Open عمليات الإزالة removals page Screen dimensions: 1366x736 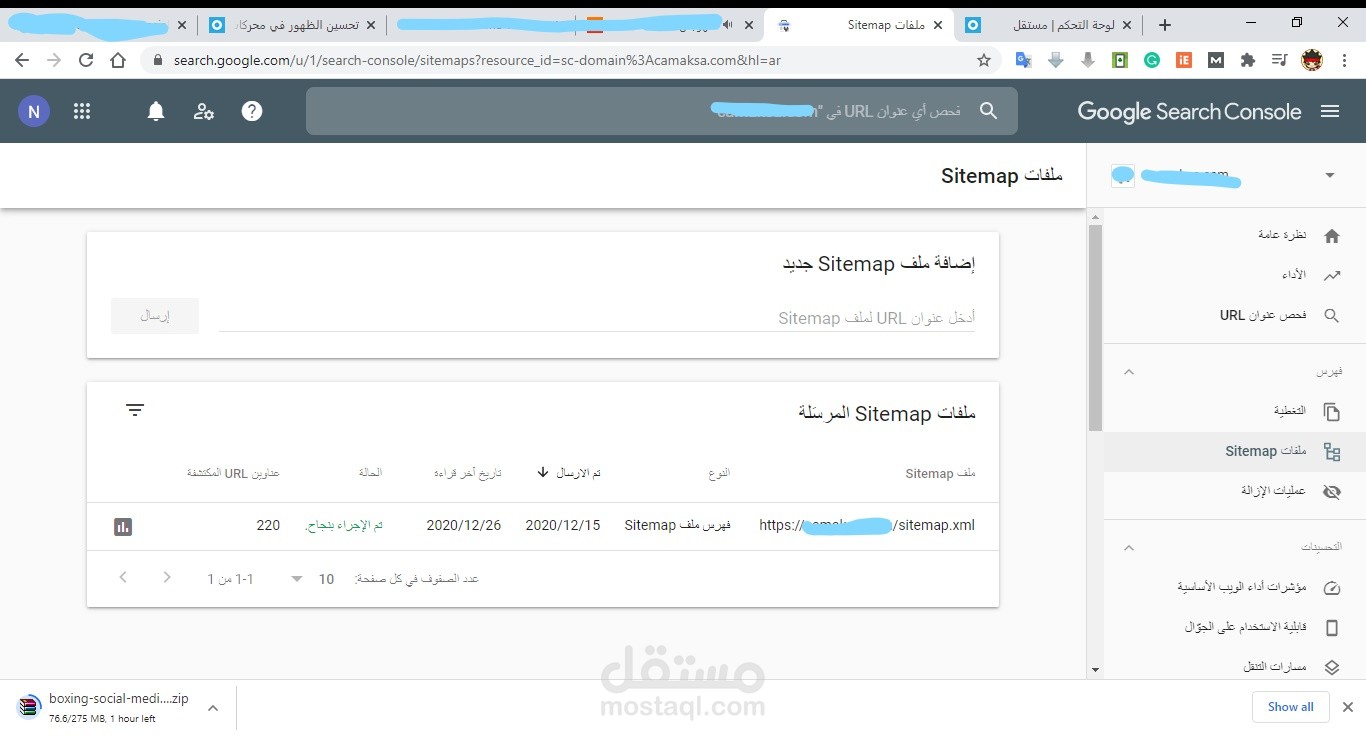tap(1235, 491)
